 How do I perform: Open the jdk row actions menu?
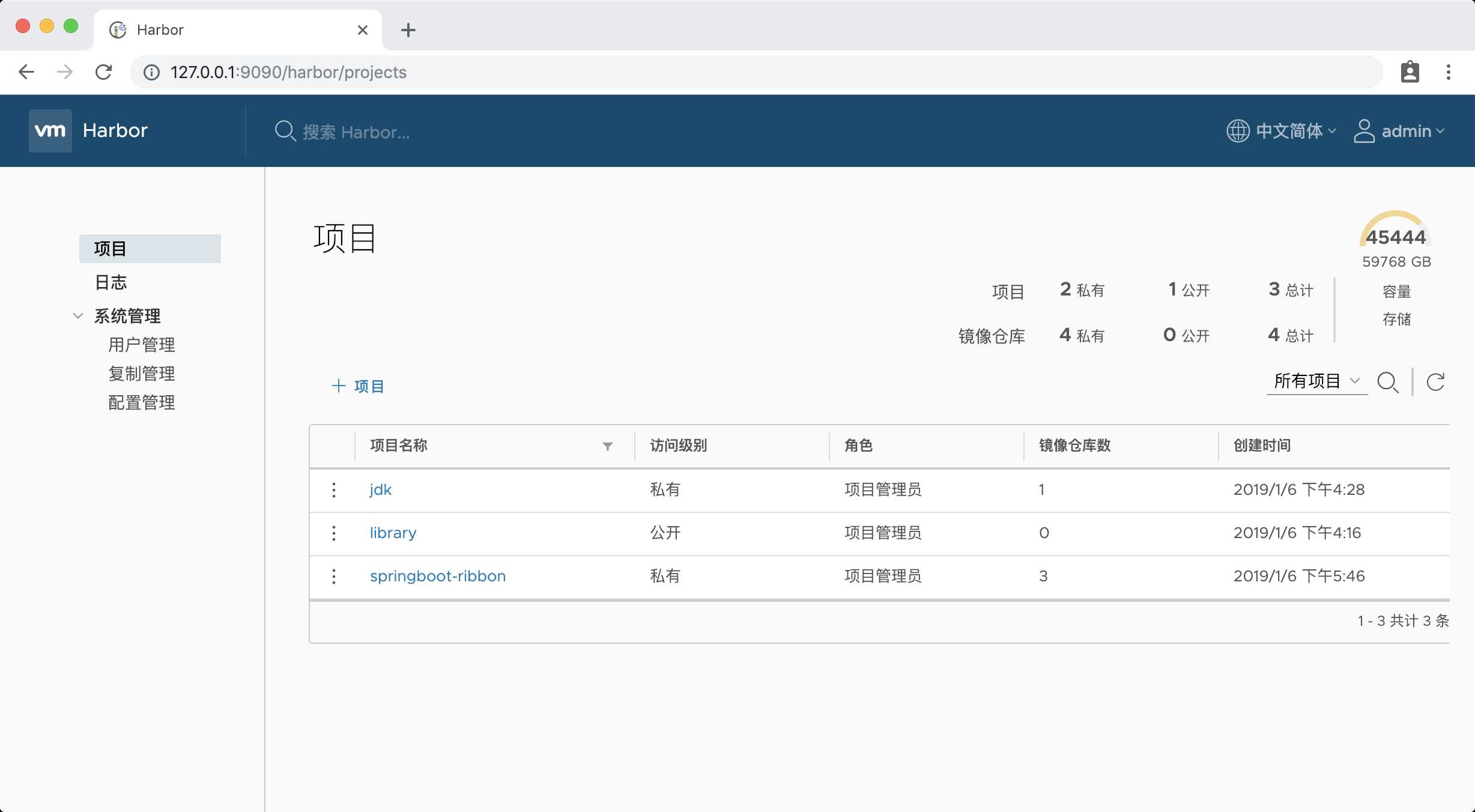pos(334,489)
